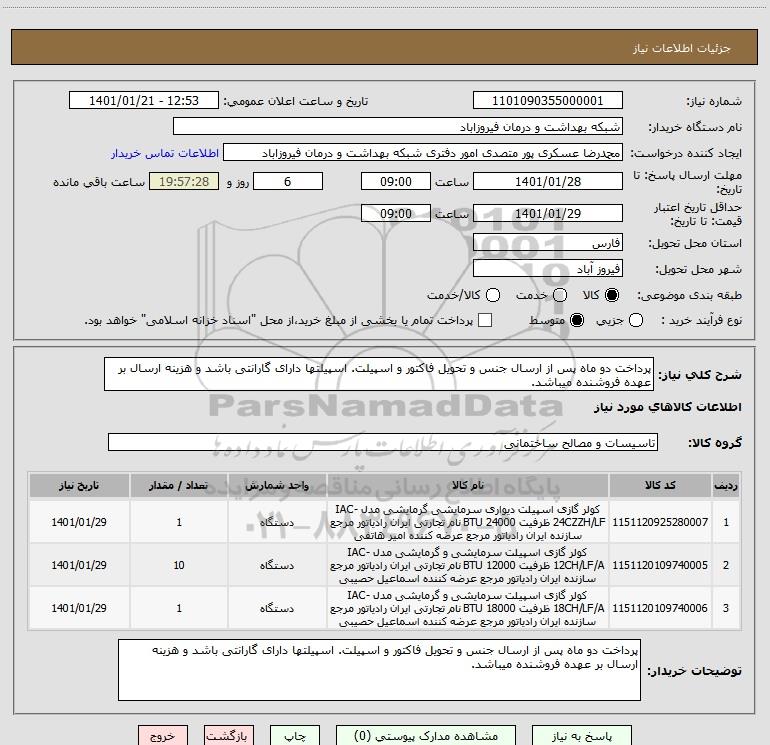770x745 pixels.
Task: Click the requester field محمدرضا عسکری پور
Action: click(423, 153)
